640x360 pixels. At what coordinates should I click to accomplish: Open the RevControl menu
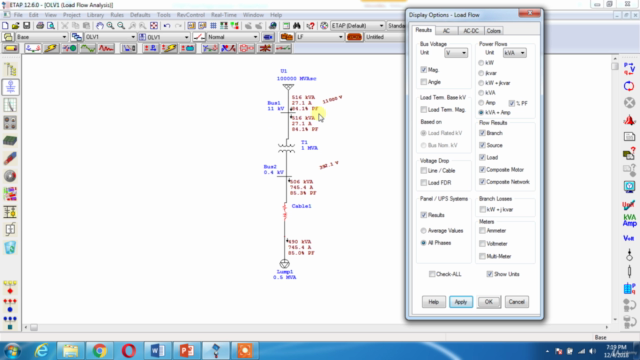(191, 15)
